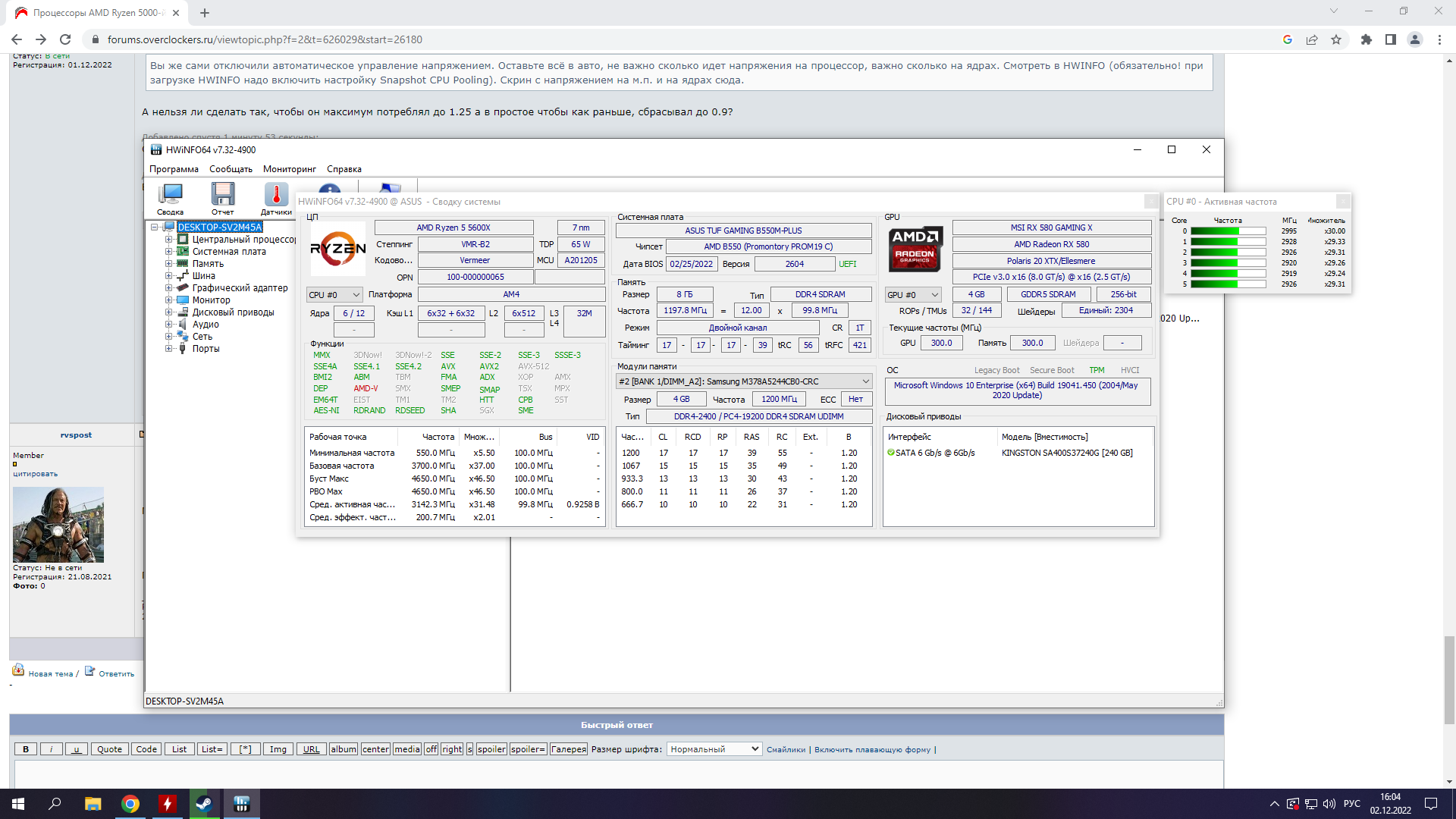The height and width of the screenshot is (819, 1456).
Task: Open the browser extensions puzzle icon
Action: [1367, 39]
